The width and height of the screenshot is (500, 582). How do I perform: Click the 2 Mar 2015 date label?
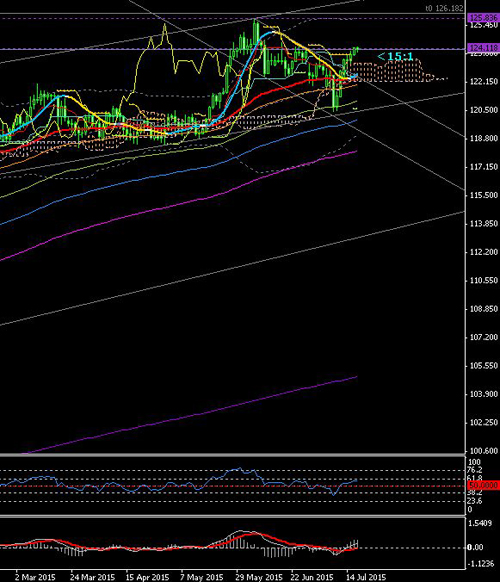pyautogui.click(x=35, y=577)
